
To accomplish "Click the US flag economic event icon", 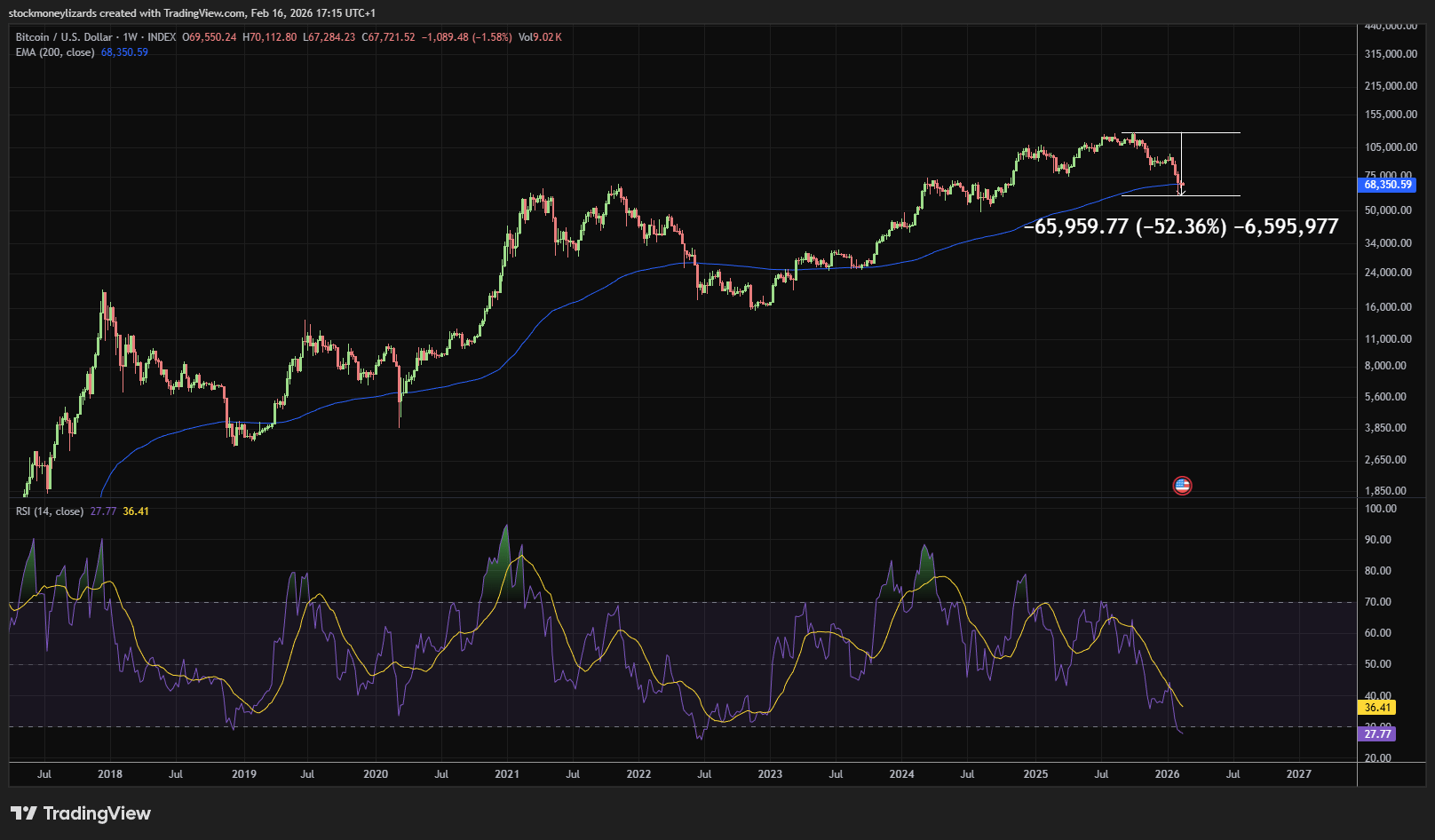I will point(1182,486).
